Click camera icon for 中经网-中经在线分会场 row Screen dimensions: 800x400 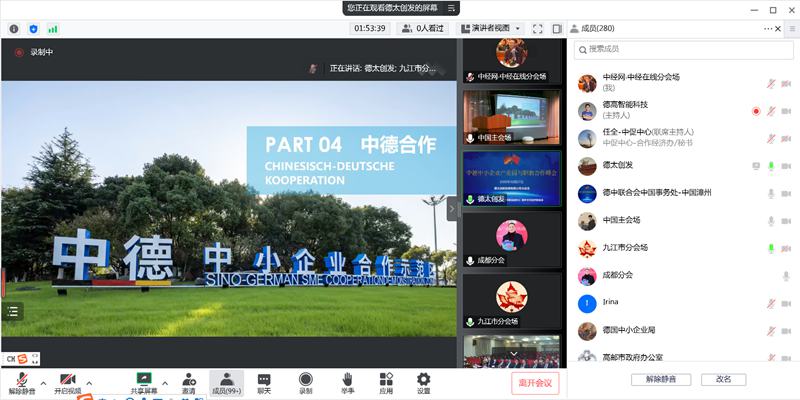click(x=786, y=84)
